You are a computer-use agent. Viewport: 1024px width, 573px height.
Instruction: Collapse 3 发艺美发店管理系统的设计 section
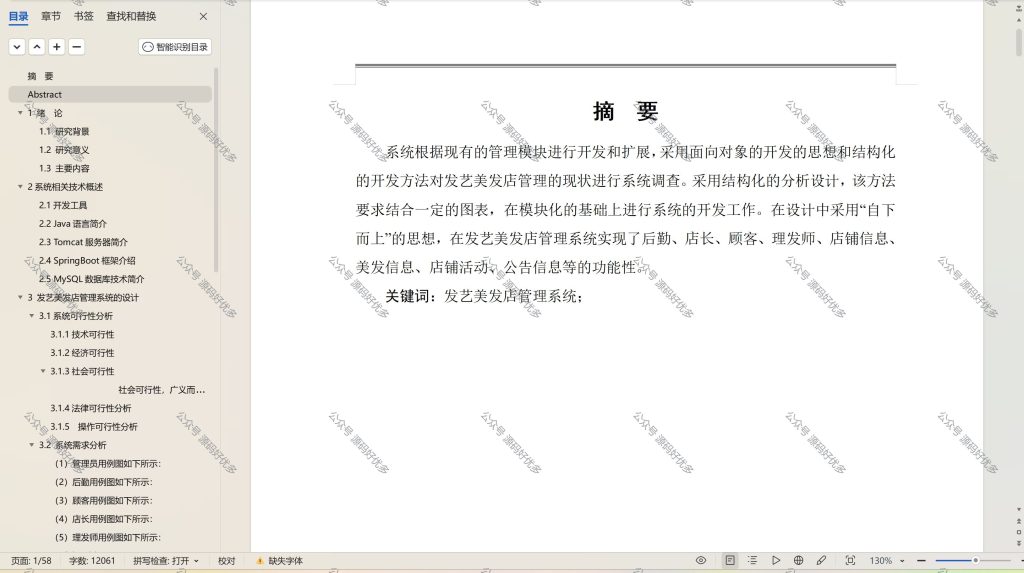coord(20,297)
